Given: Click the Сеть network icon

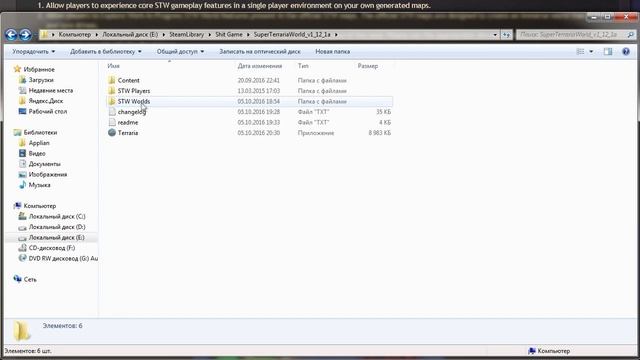Looking at the screenshot, I should click(x=17, y=279).
